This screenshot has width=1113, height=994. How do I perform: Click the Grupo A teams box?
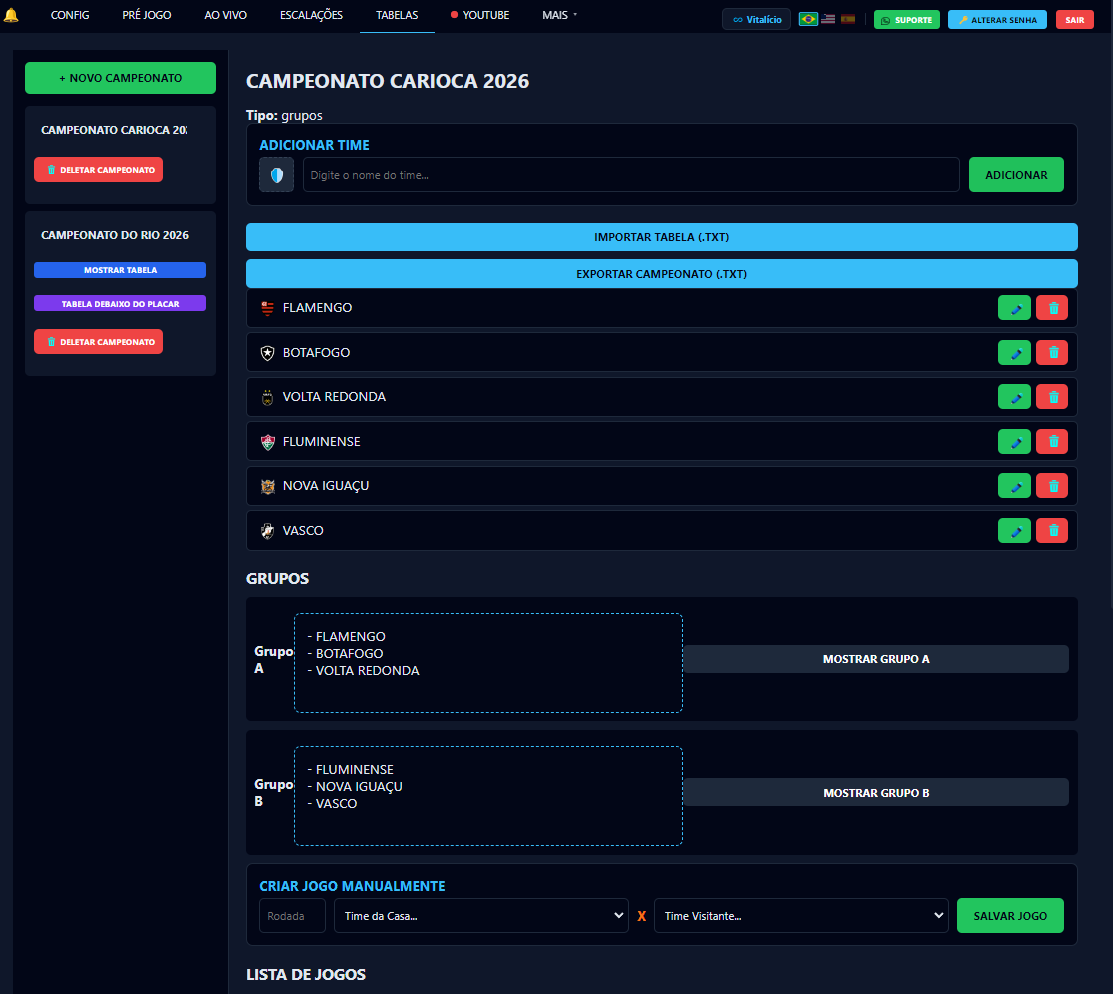(488, 662)
